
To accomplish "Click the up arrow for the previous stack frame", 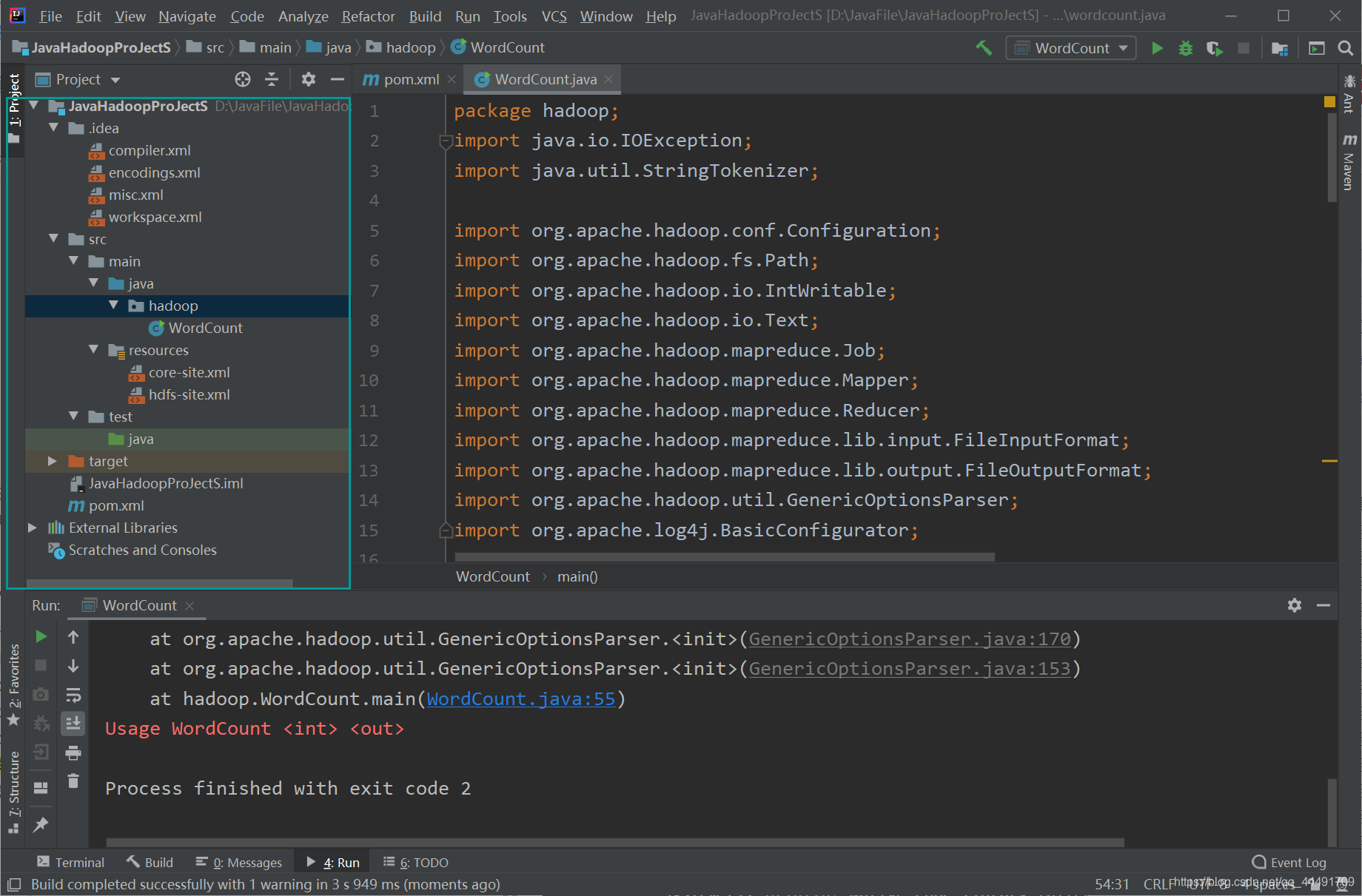I will [73, 636].
